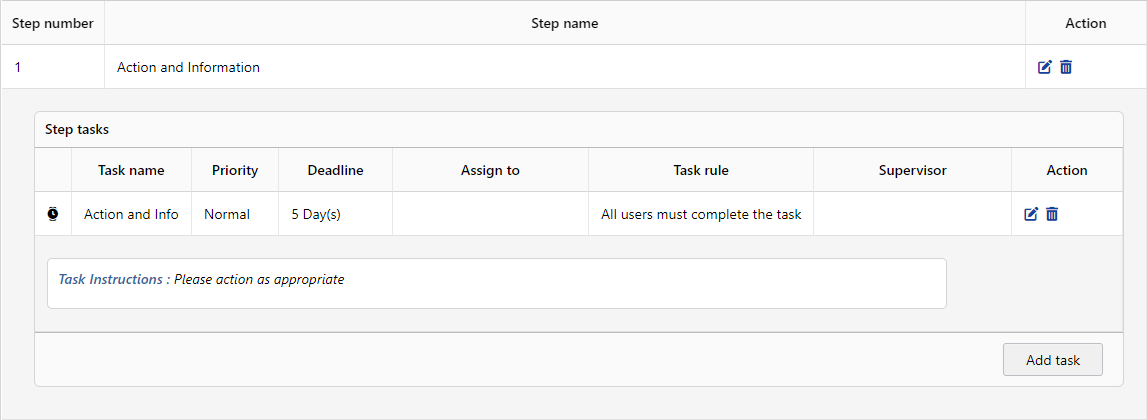1147x420 pixels.
Task: Click the 5 Day(s) deadline cell
Action: point(316,214)
